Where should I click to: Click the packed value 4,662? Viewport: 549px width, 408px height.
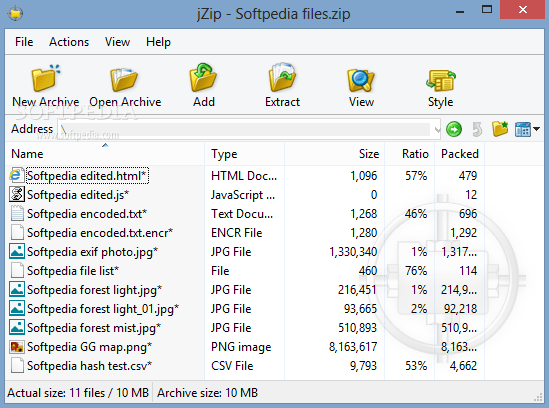[463, 366]
